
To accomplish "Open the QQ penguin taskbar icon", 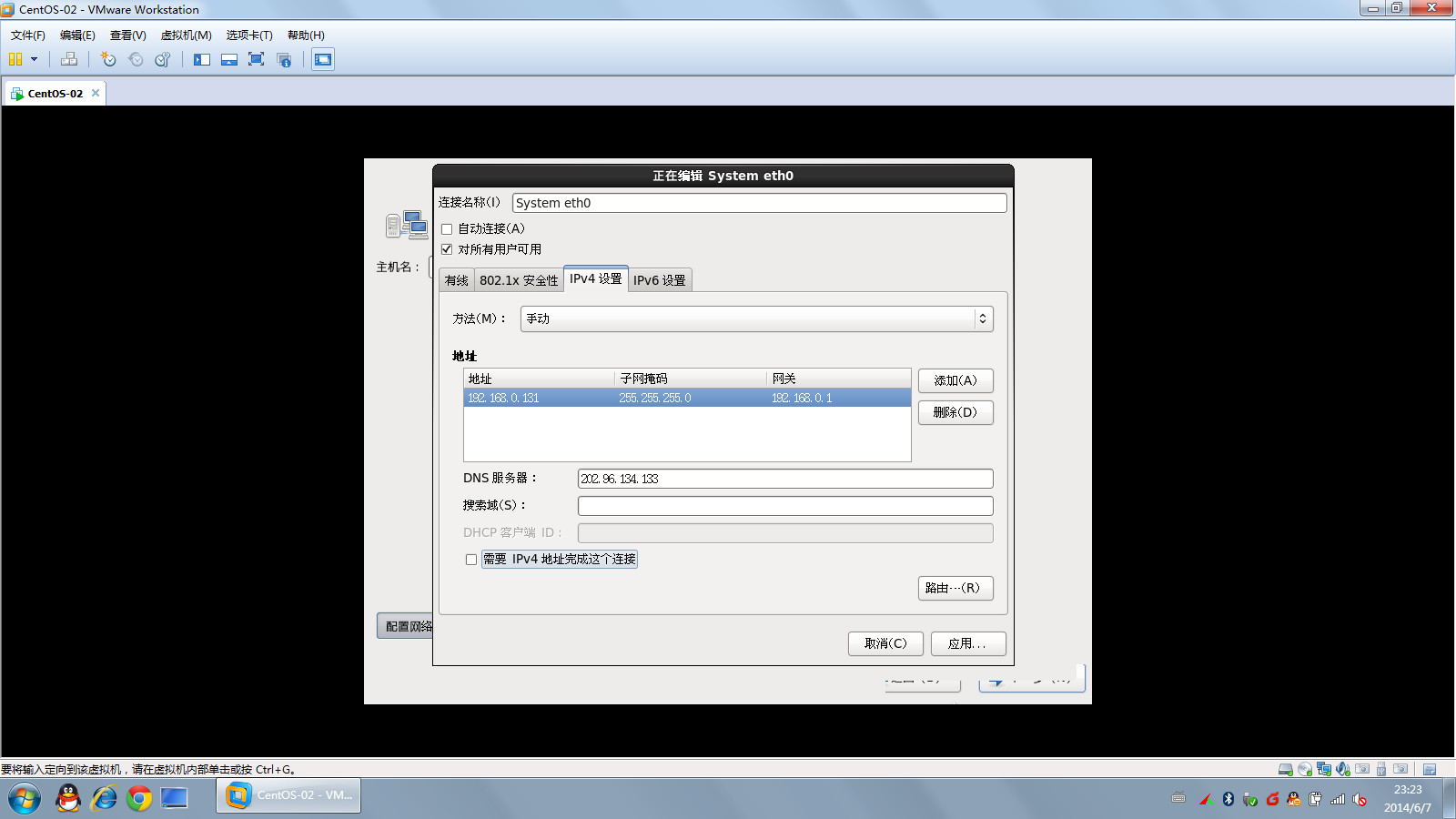I will [x=68, y=798].
